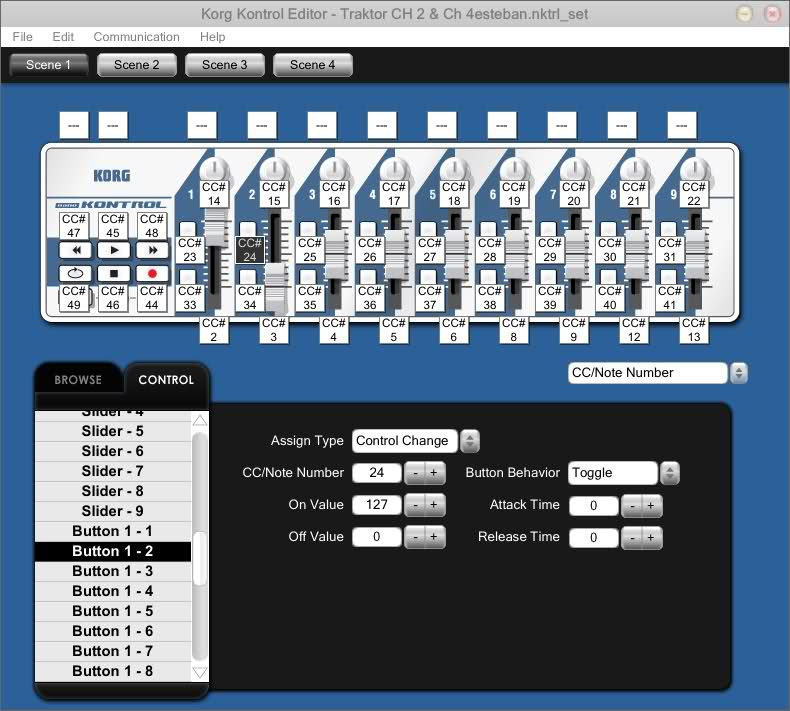
Task: Select knob 2 labeled CC# 15
Action: [x=274, y=194]
